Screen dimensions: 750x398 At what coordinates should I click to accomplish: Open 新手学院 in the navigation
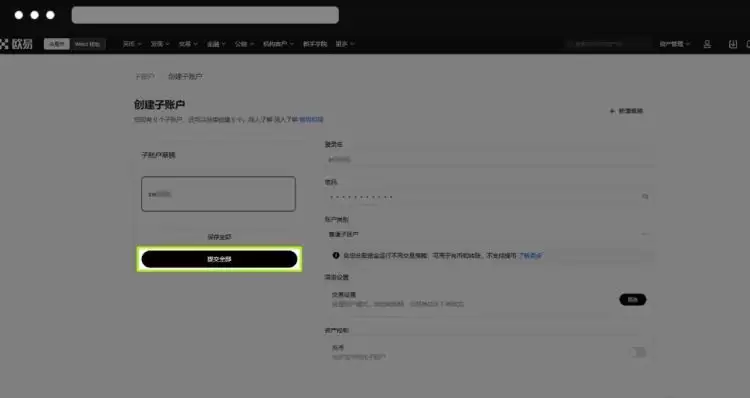315,44
